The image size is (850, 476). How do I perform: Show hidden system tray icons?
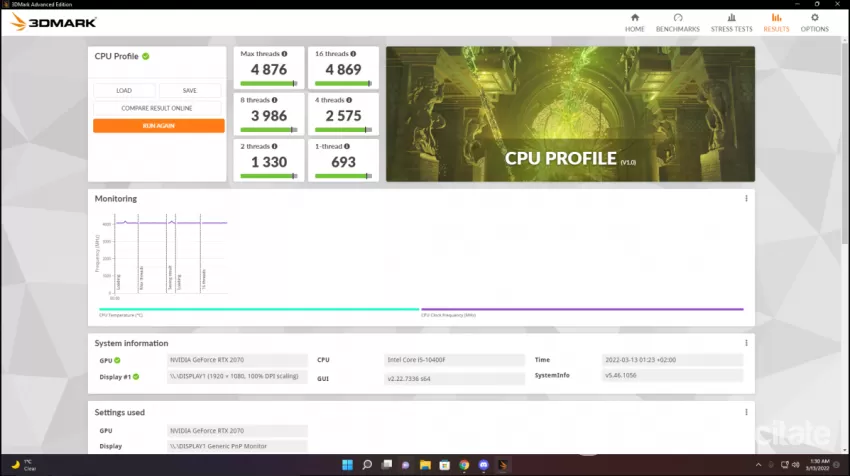coord(758,465)
